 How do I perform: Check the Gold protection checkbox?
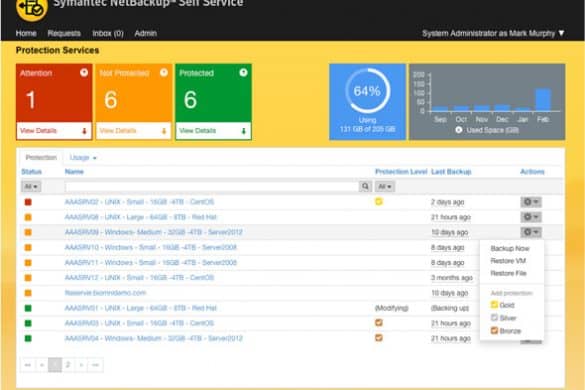pyautogui.click(x=494, y=305)
